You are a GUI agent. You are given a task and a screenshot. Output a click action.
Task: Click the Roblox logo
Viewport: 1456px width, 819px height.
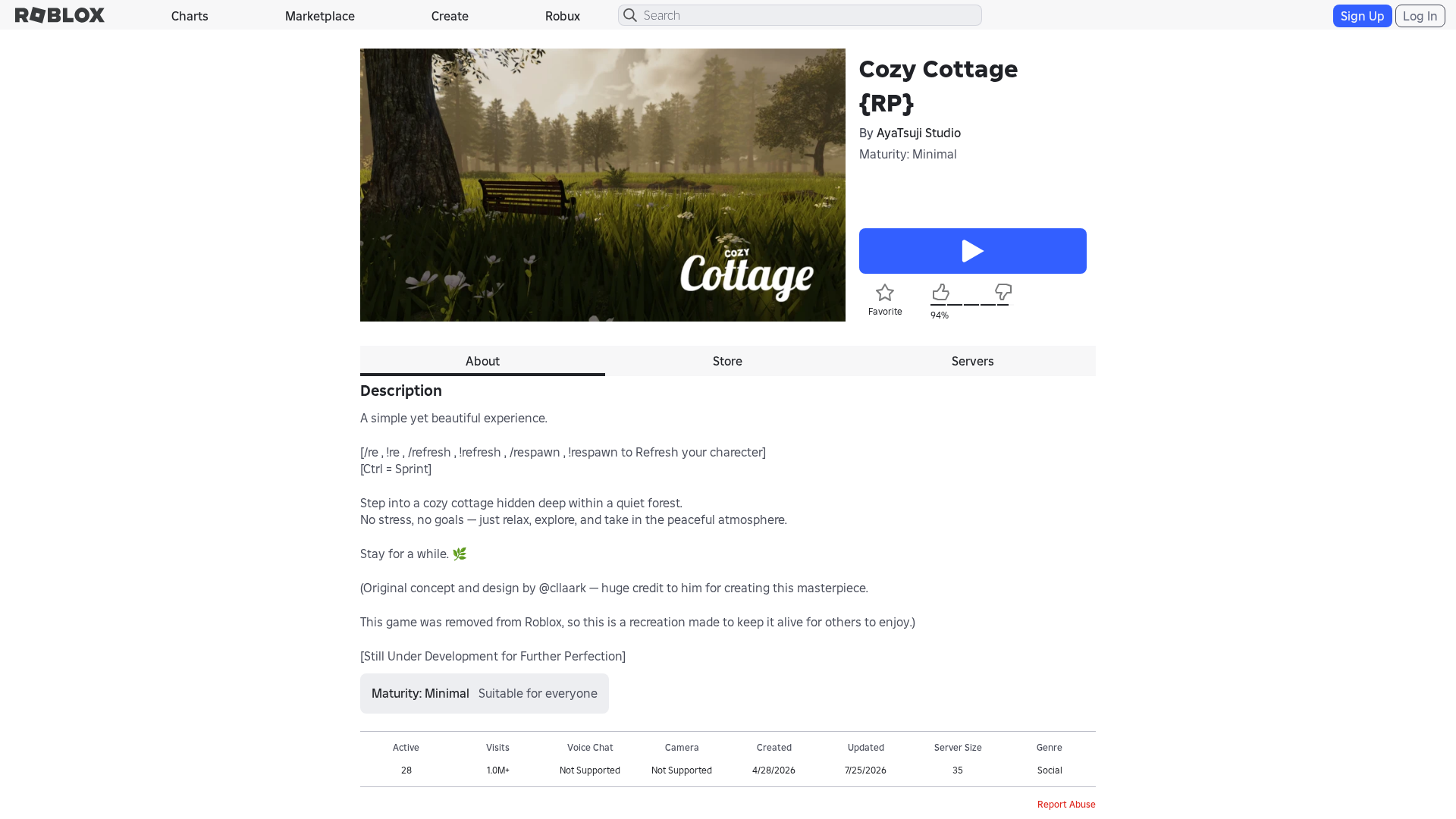[60, 15]
